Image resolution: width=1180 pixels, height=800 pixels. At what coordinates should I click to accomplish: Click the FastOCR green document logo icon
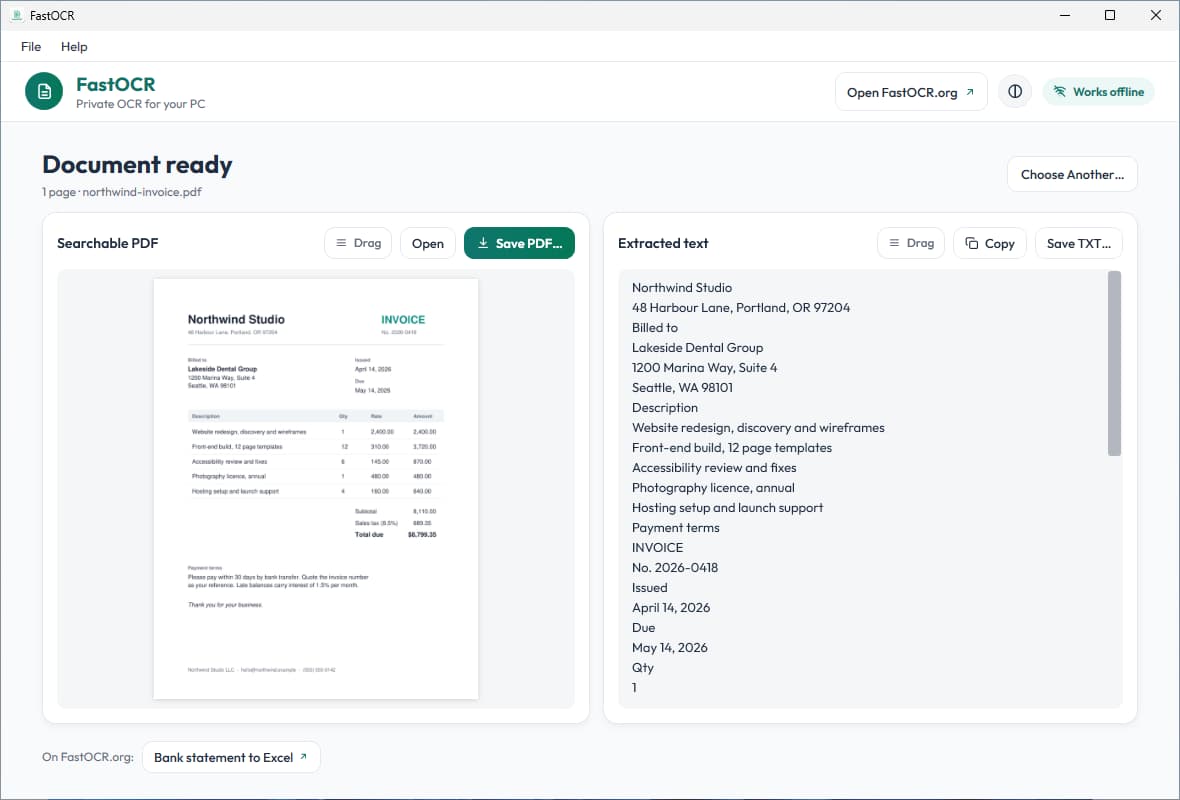point(44,91)
